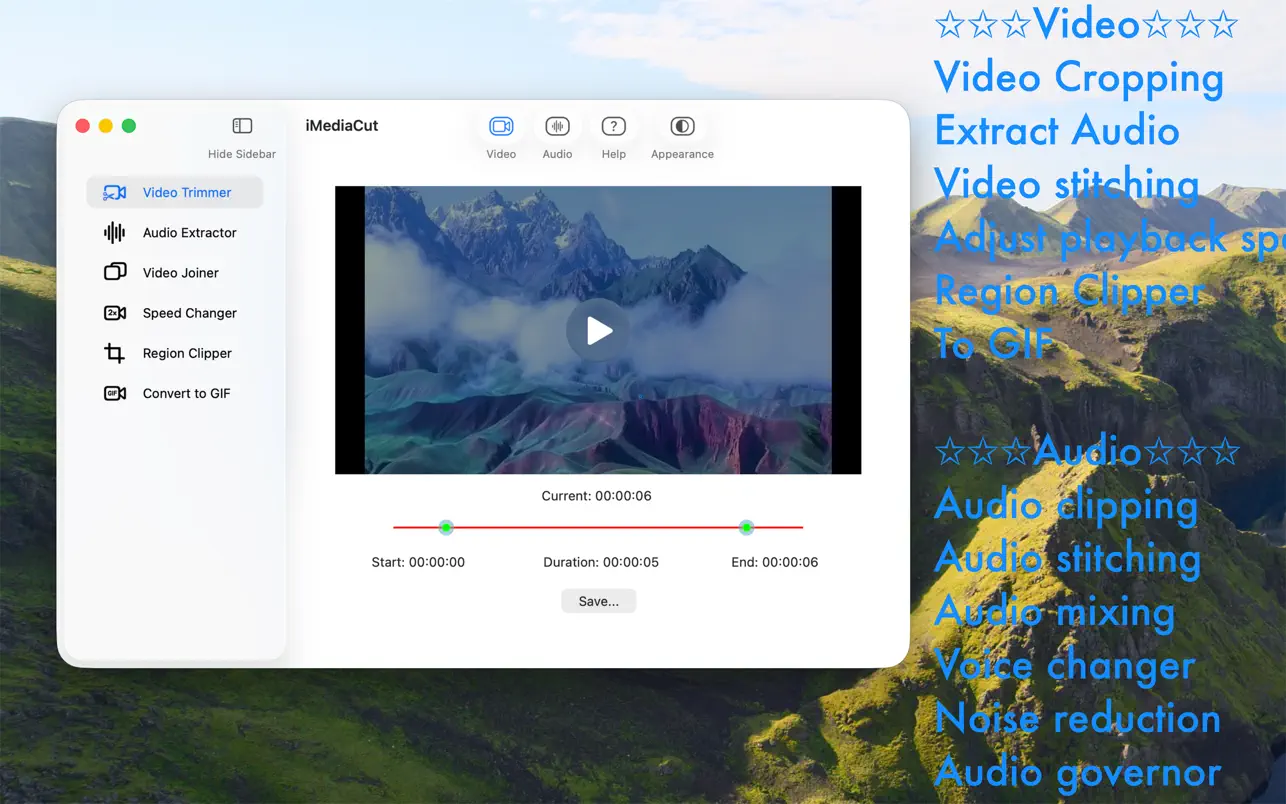This screenshot has height=804, width=1286.
Task: Click the start trim handle on timeline
Action: coord(446,527)
